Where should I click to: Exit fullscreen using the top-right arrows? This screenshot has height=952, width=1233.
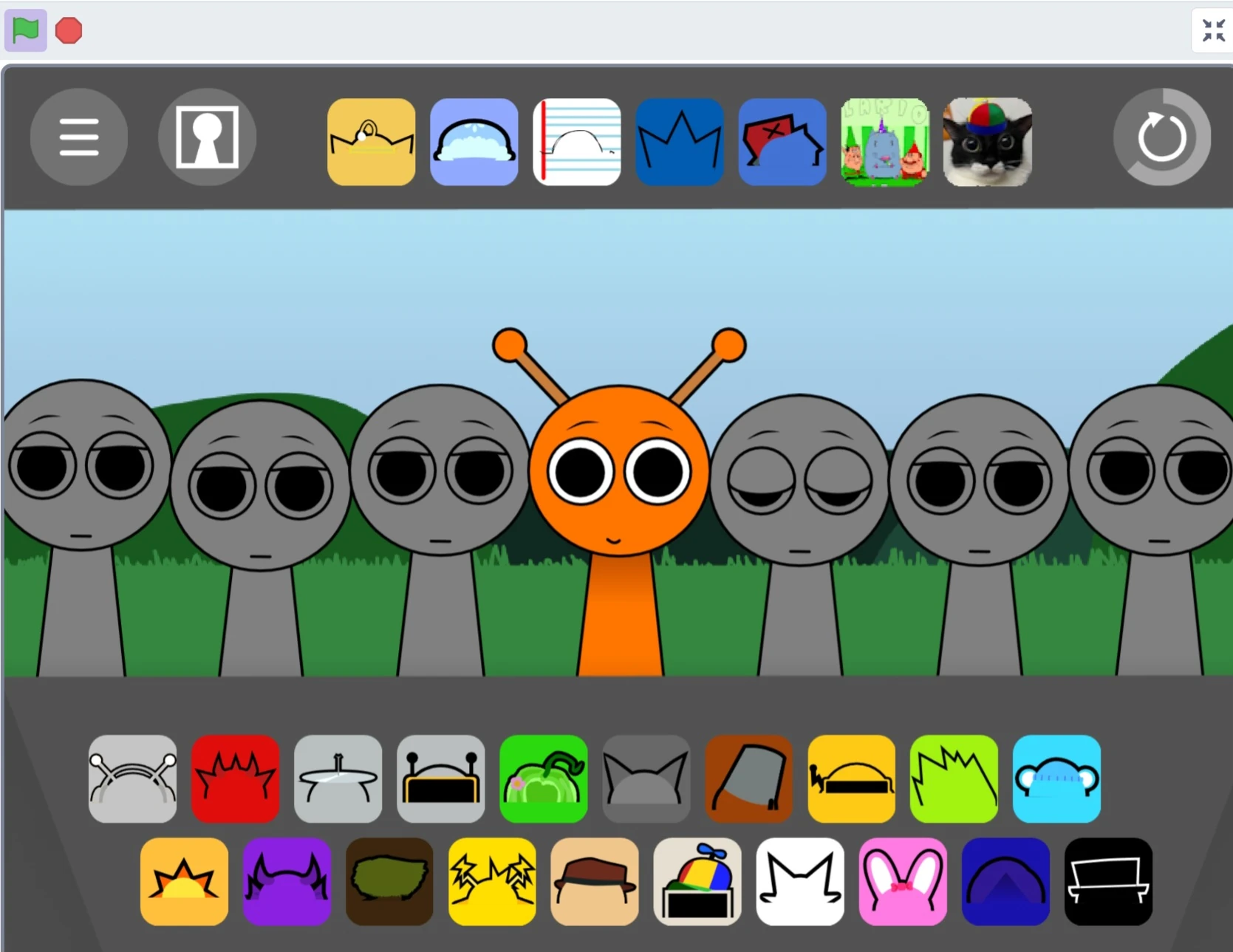click(1212, 30)
